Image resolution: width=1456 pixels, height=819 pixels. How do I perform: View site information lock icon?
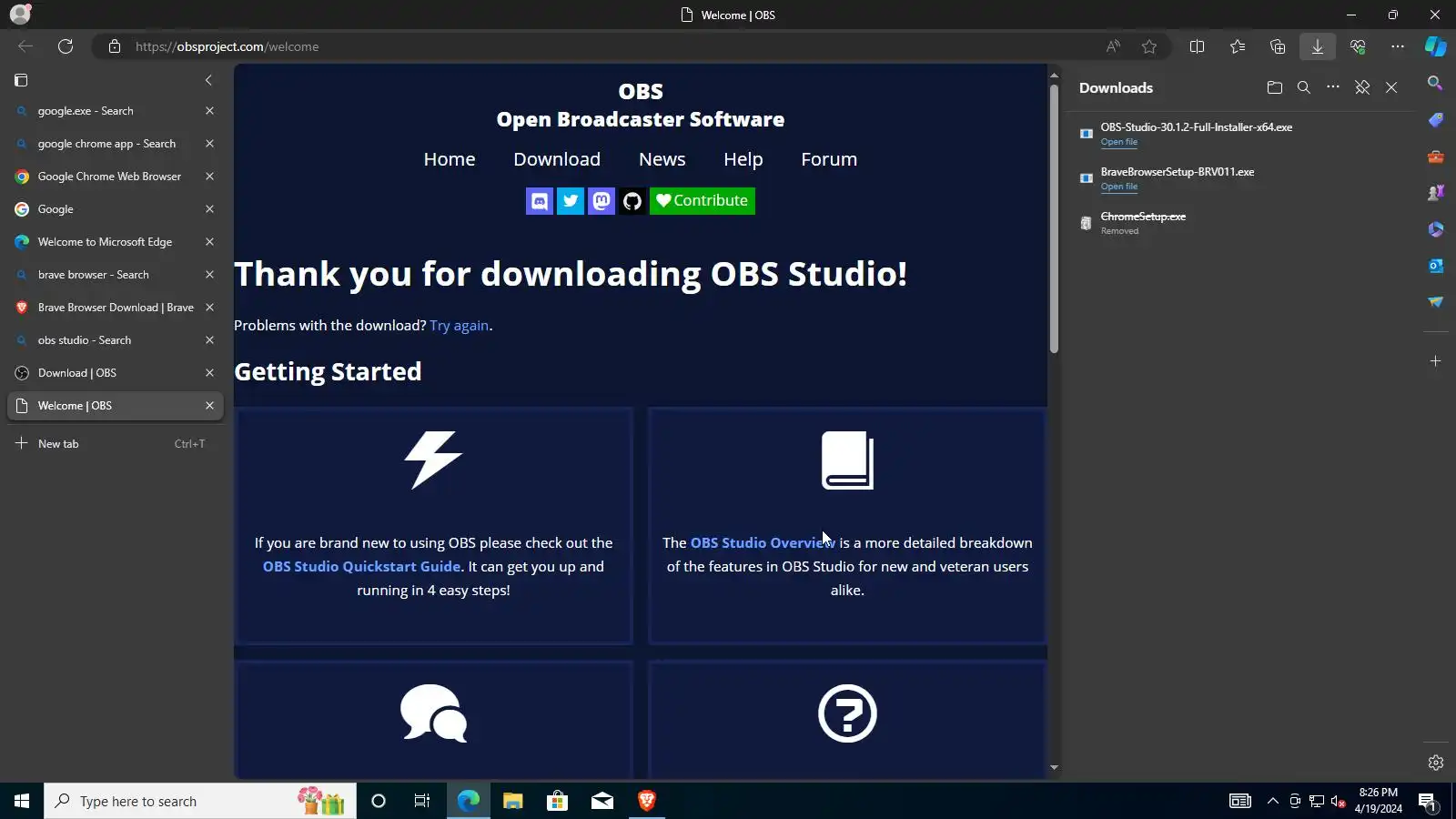coord(115,46)
